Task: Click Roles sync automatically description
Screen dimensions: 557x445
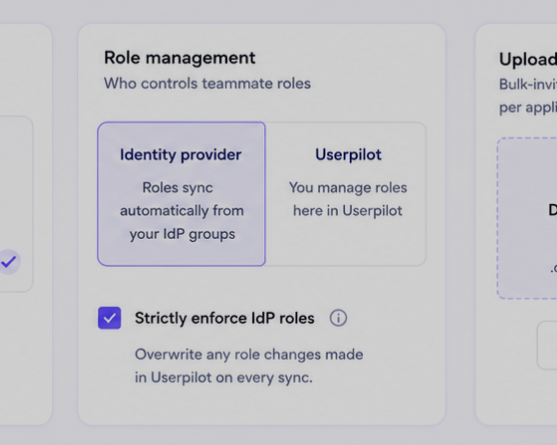Action: click(x=182, y=211)
